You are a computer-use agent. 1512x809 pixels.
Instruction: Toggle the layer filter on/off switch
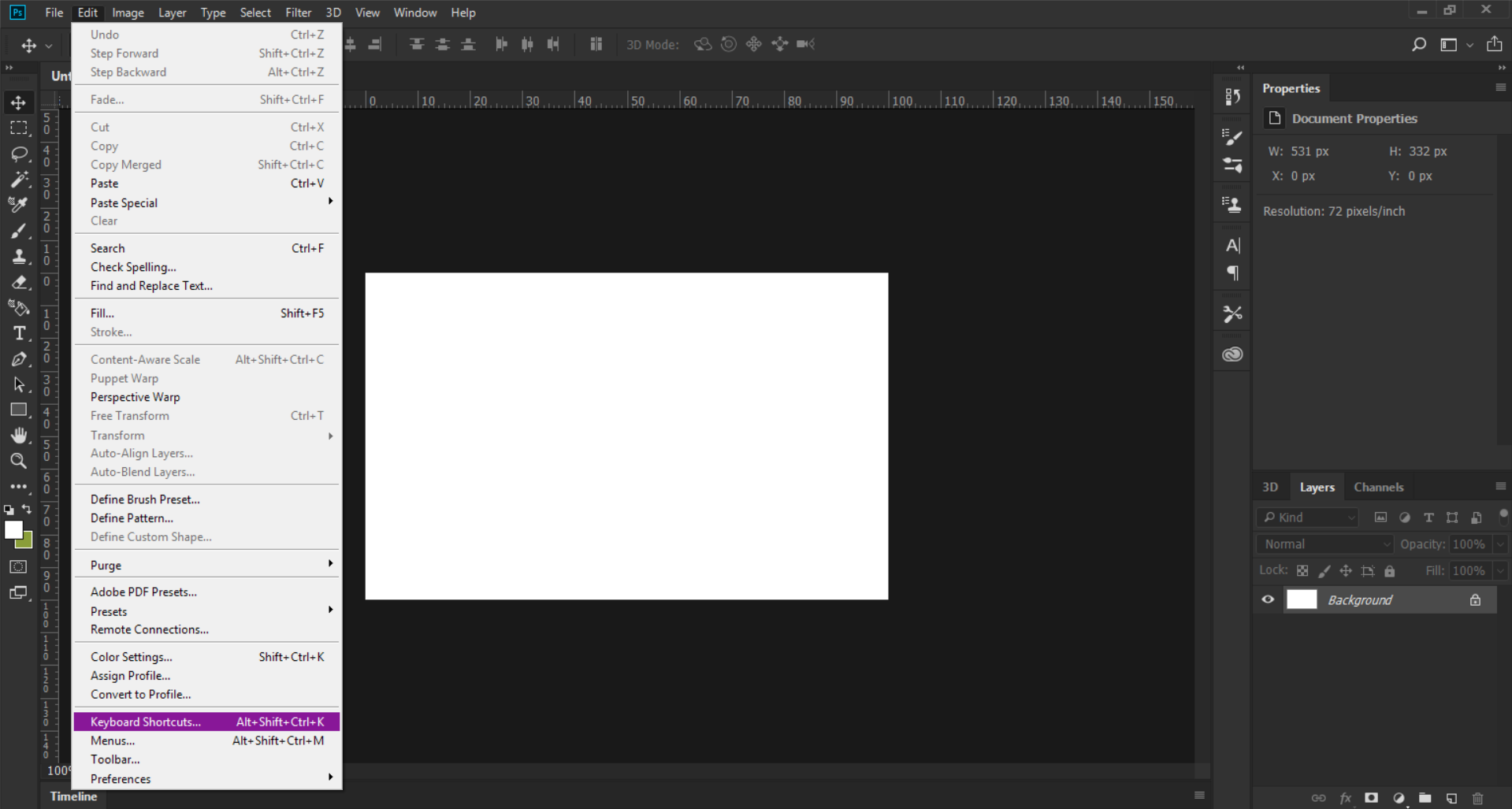[1503, 517]
